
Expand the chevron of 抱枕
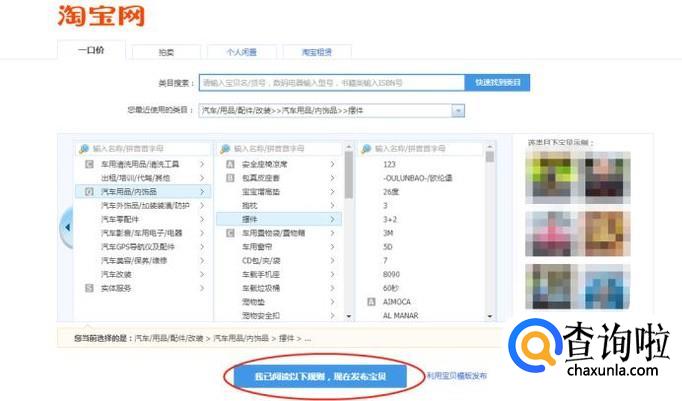[332, 205]
